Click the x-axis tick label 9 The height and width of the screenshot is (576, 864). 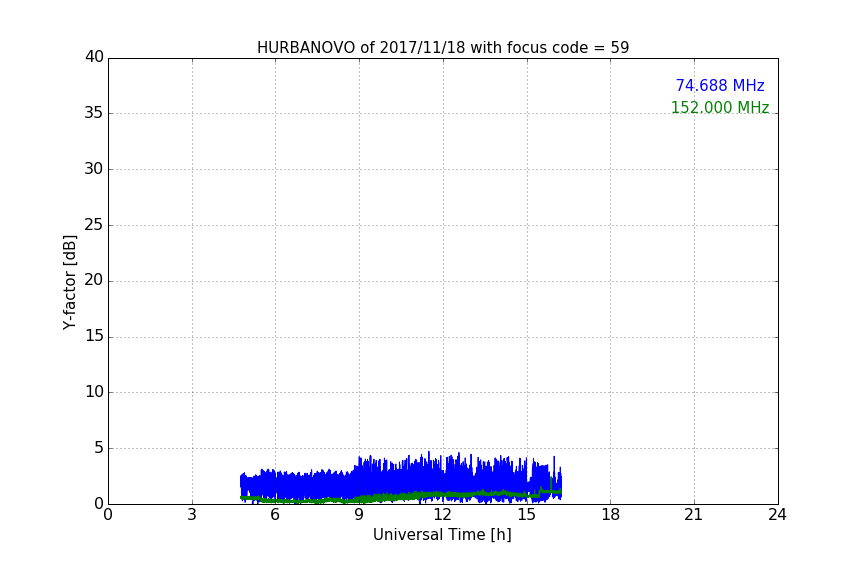[x=359, y=515]
